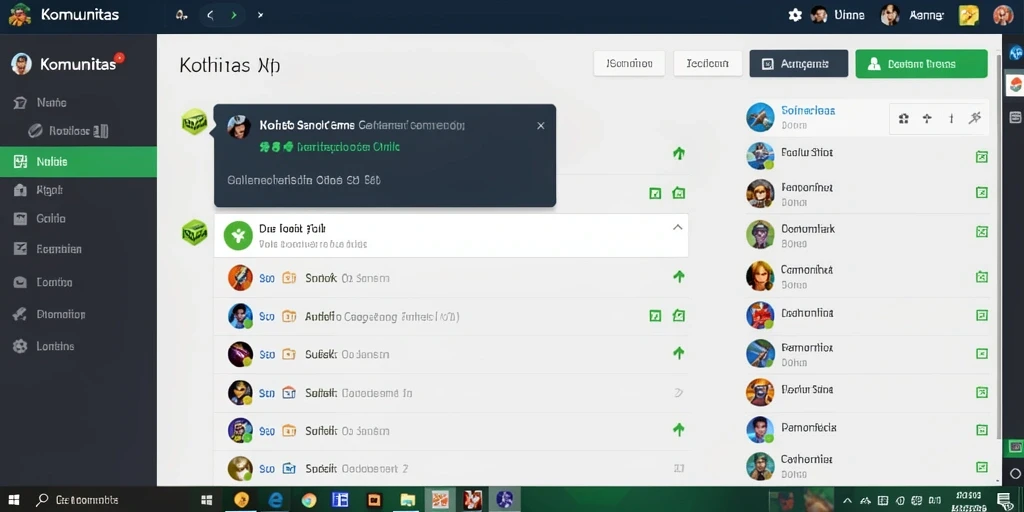Open the Nante sidebar item
The height and width of the screenshot is (512, 1024).
(x=78, y=103)
